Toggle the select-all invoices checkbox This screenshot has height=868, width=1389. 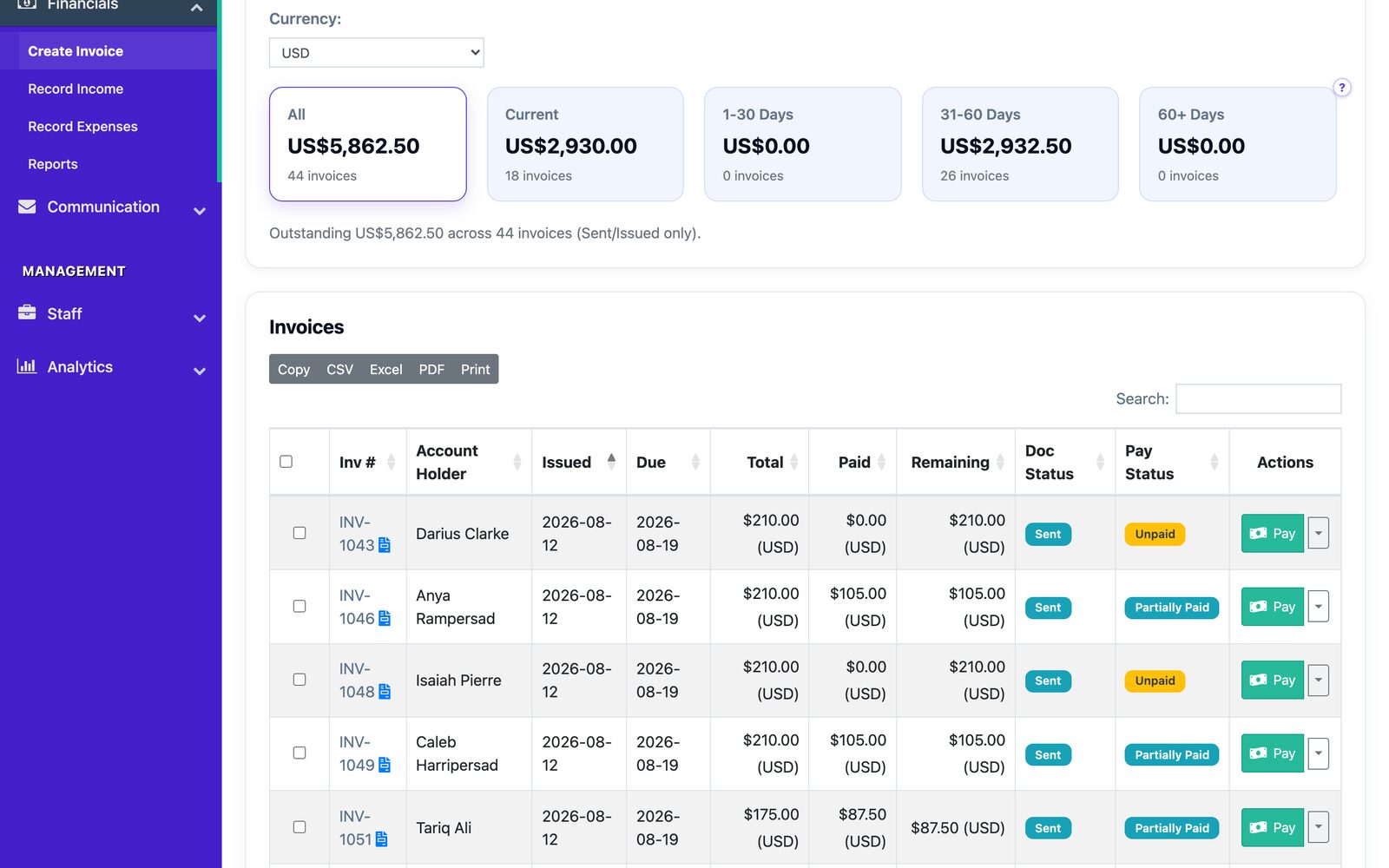[286, 462]
